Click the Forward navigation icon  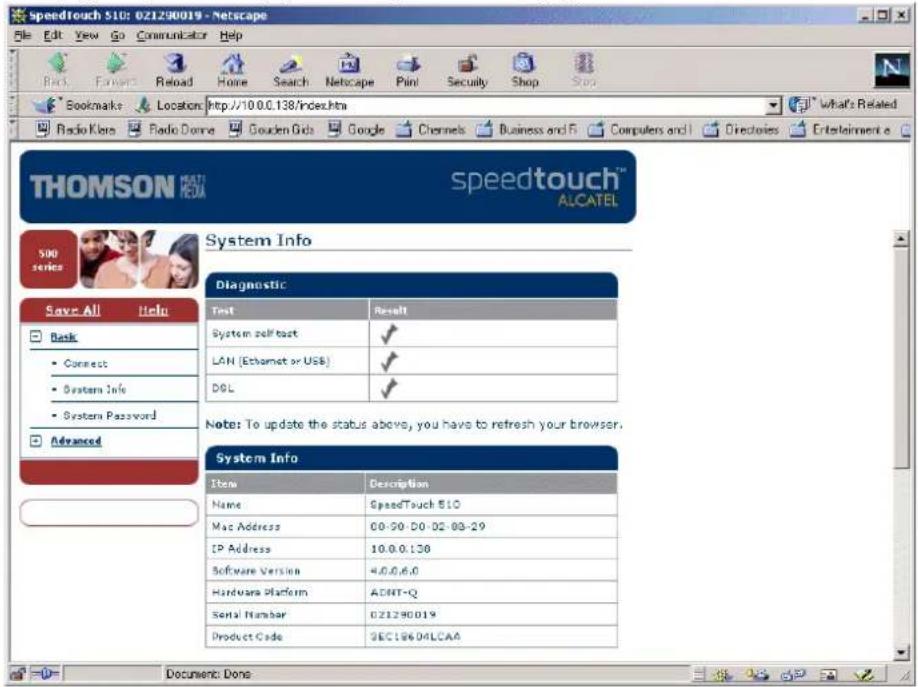click(115, 63)
